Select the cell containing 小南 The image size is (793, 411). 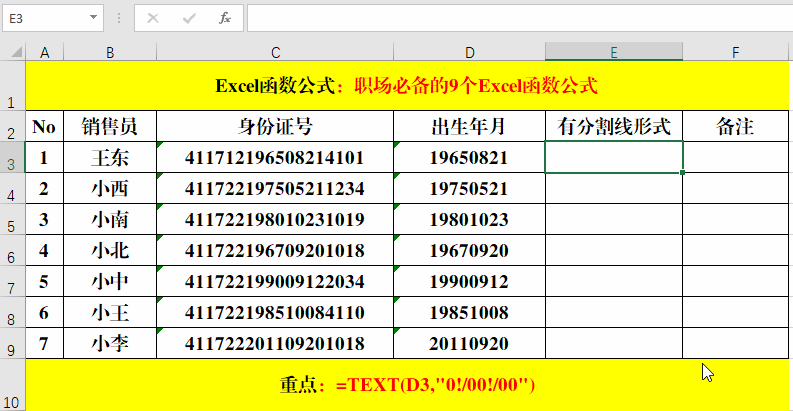tap(110, 219)
